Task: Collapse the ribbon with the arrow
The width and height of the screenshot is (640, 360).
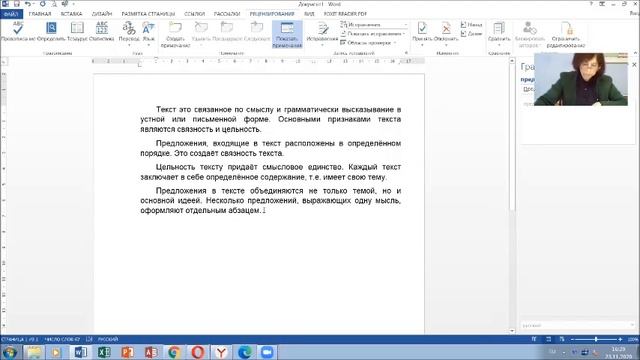Action: pos(635,53)
